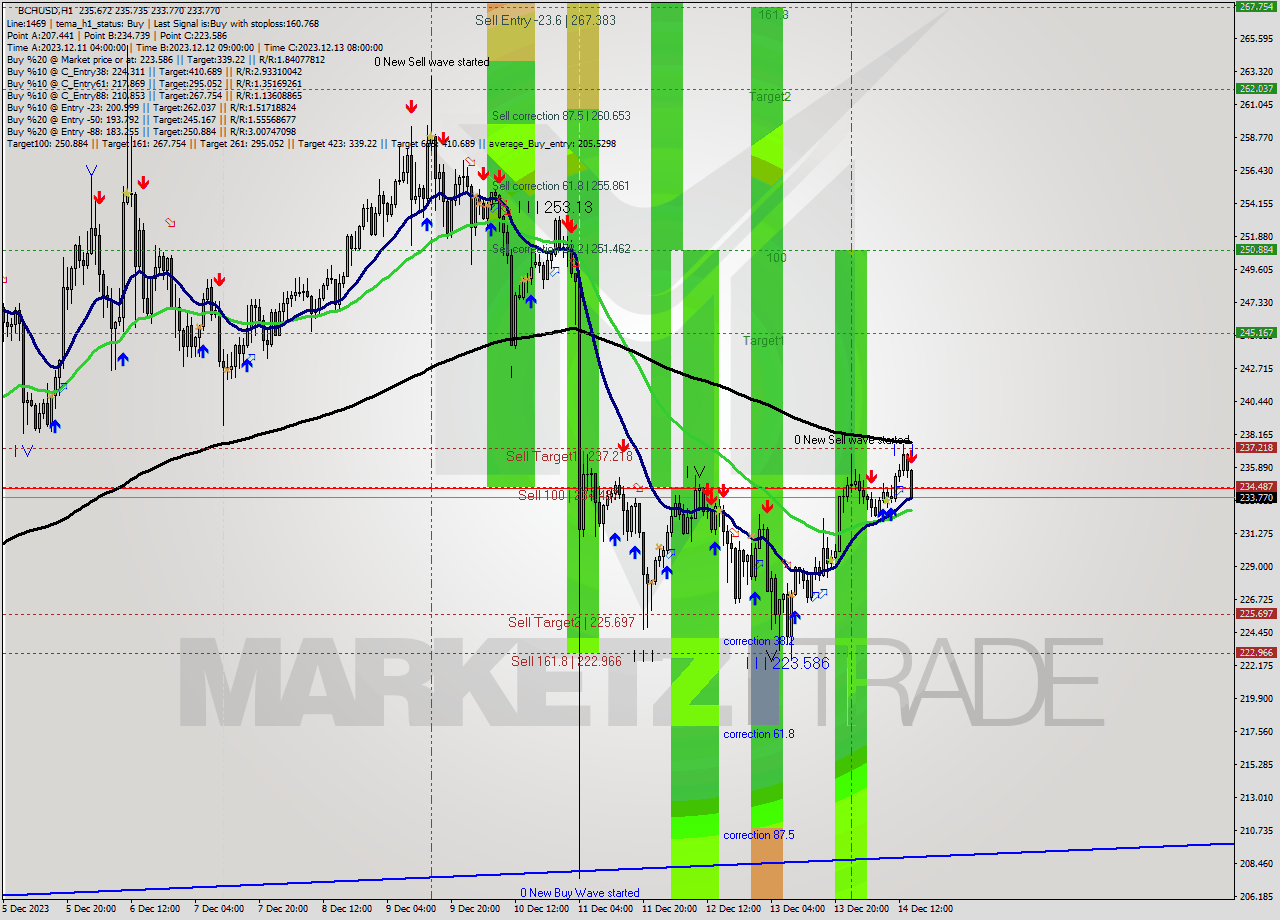Click the 'correction 87.5' blue label
This screenshot has height=920, width=1280.
click(x=759, y=835)
